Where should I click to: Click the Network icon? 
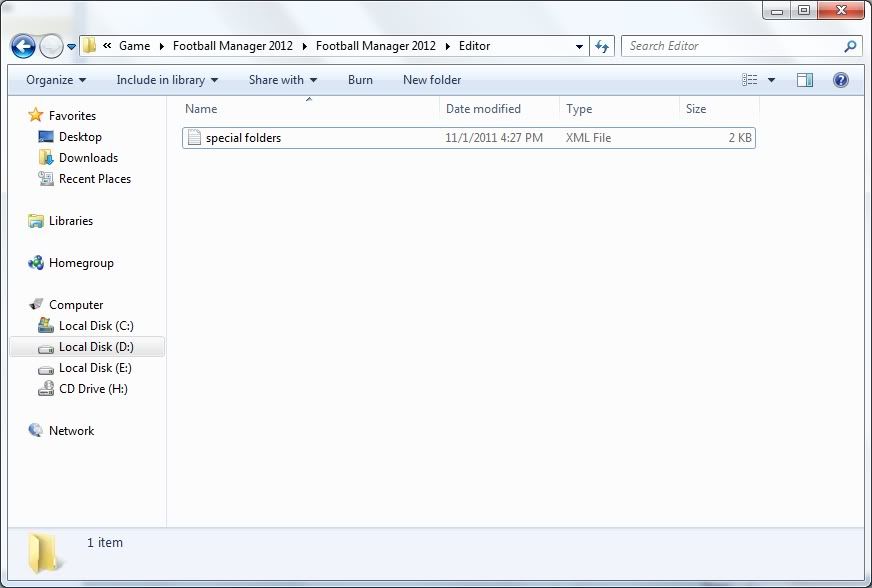click(x=36, y=431)
